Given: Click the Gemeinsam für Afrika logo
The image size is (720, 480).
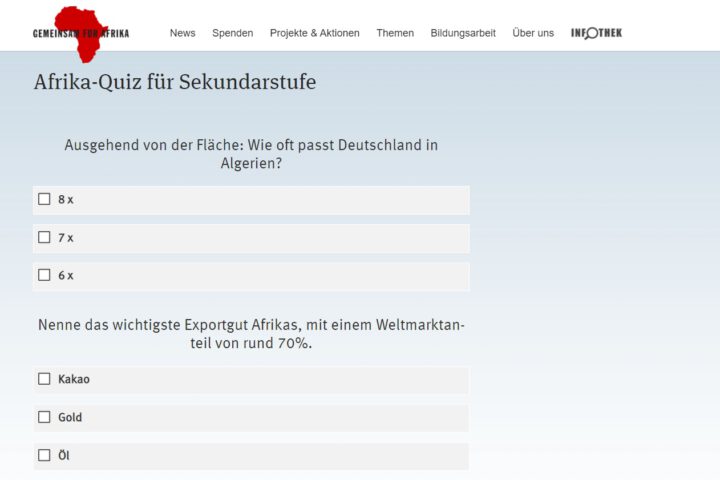Looking at the screenshot, I should 81,32.
